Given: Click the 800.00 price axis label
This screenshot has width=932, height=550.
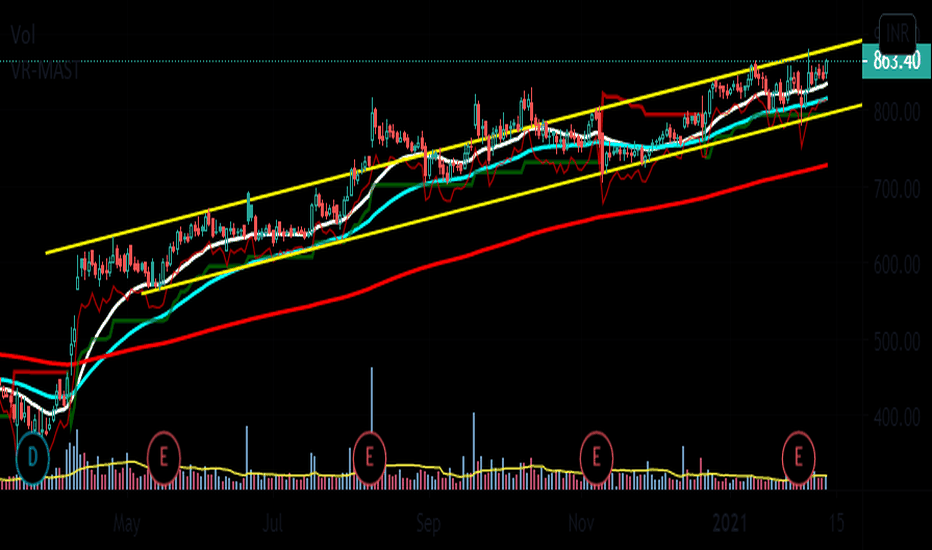Looking at the screenshot, I should tap(897, 112).
